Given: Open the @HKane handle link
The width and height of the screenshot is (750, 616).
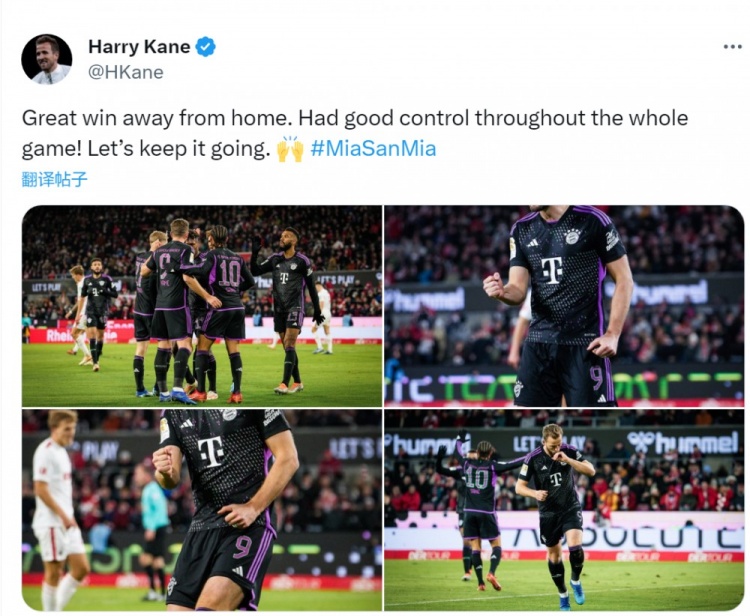Looking at the screenshot, I should pyautogui.click(x=126, y=72).
